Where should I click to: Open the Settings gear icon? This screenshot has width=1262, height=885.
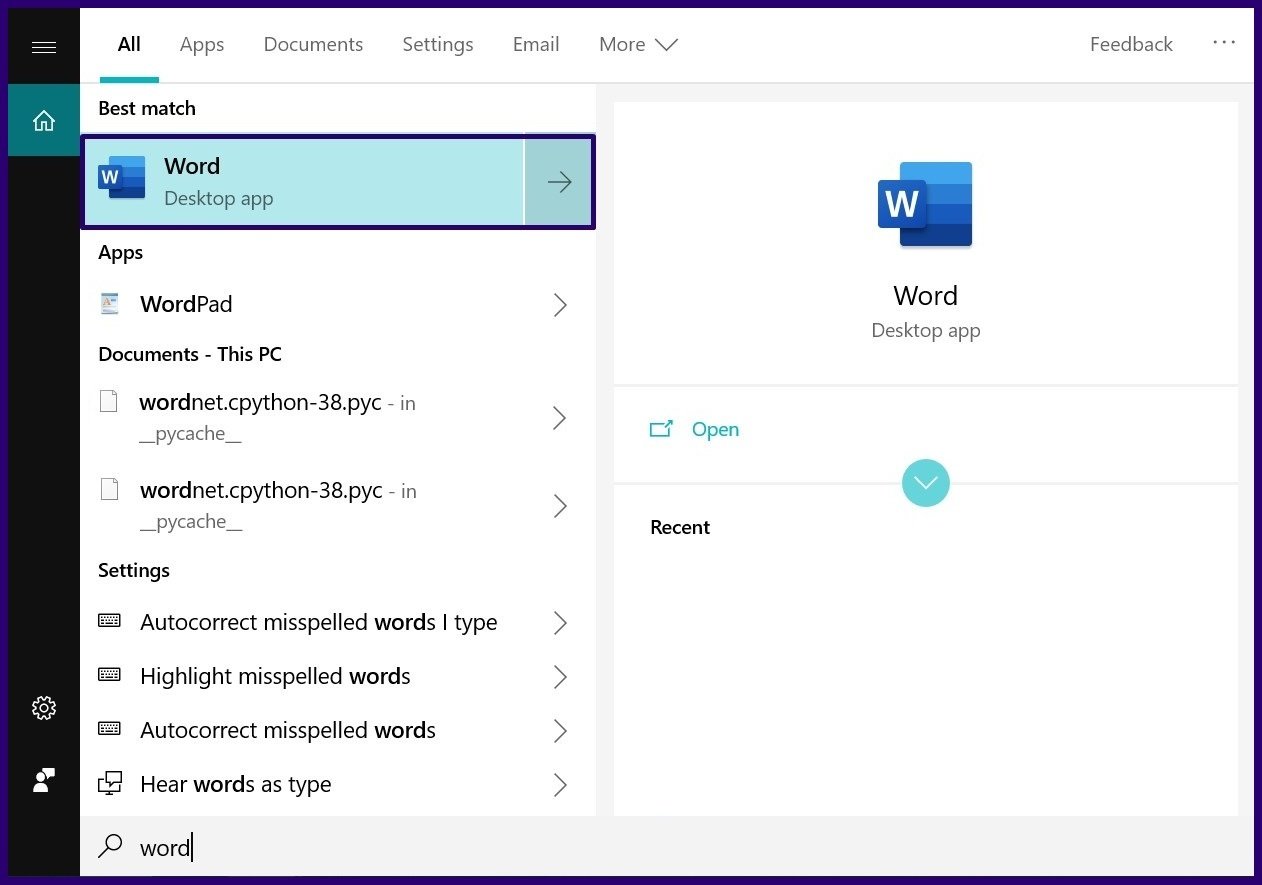click(44, 708)
